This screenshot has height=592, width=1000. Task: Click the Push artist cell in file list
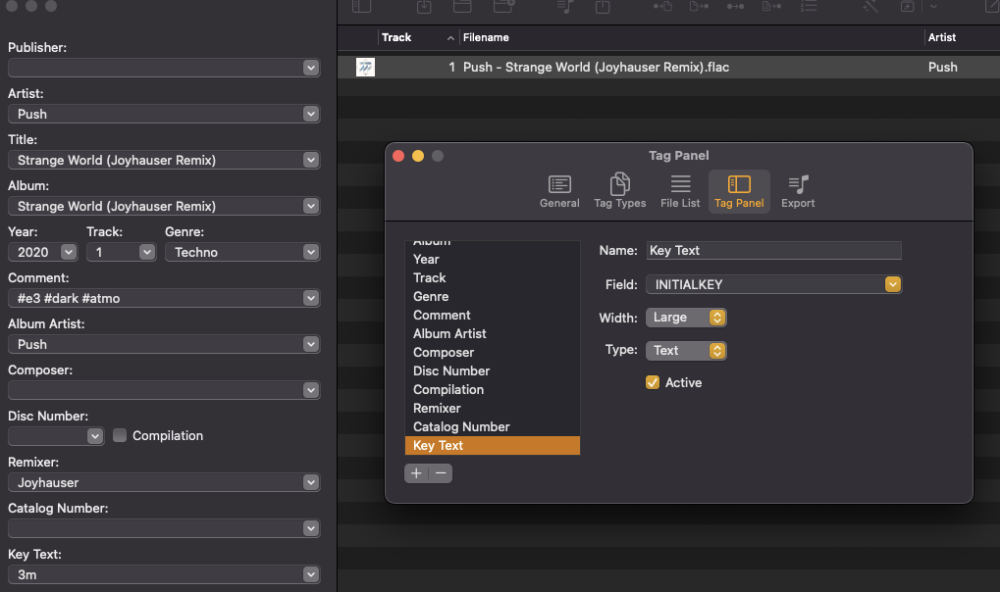[x=943, y=67]
